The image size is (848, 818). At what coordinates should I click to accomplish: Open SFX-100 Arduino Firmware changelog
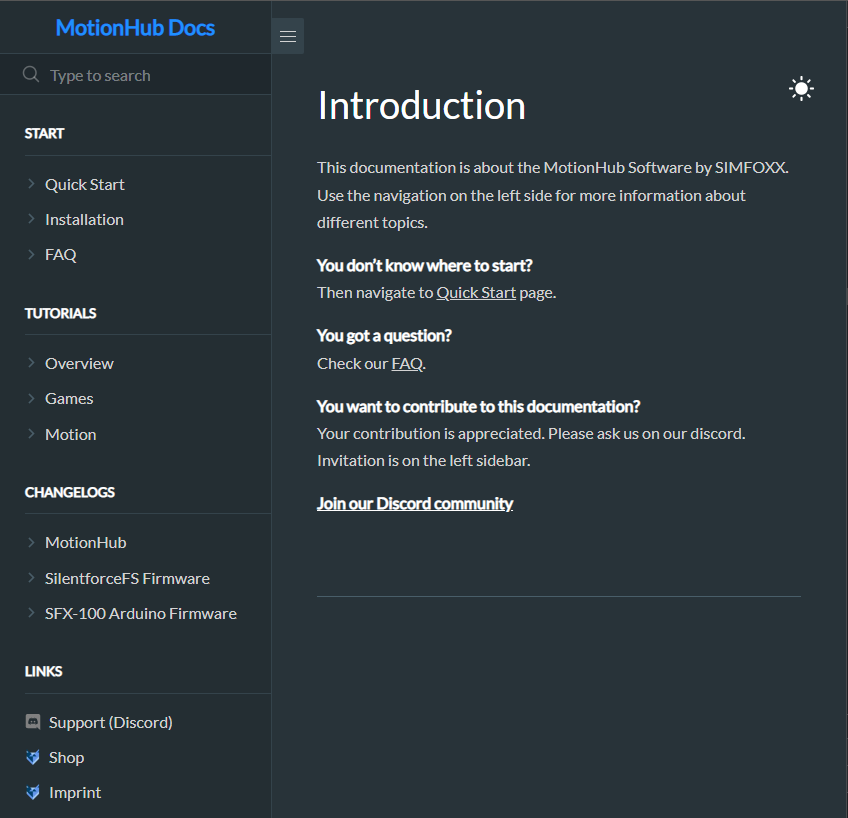[140, 613]
